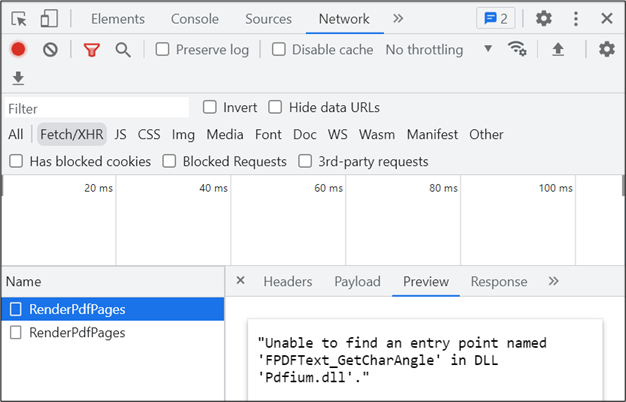This screenshot has width=626, height=402.
Task: Open the No throttling dropdown
Action: click(x=438, y=49)
